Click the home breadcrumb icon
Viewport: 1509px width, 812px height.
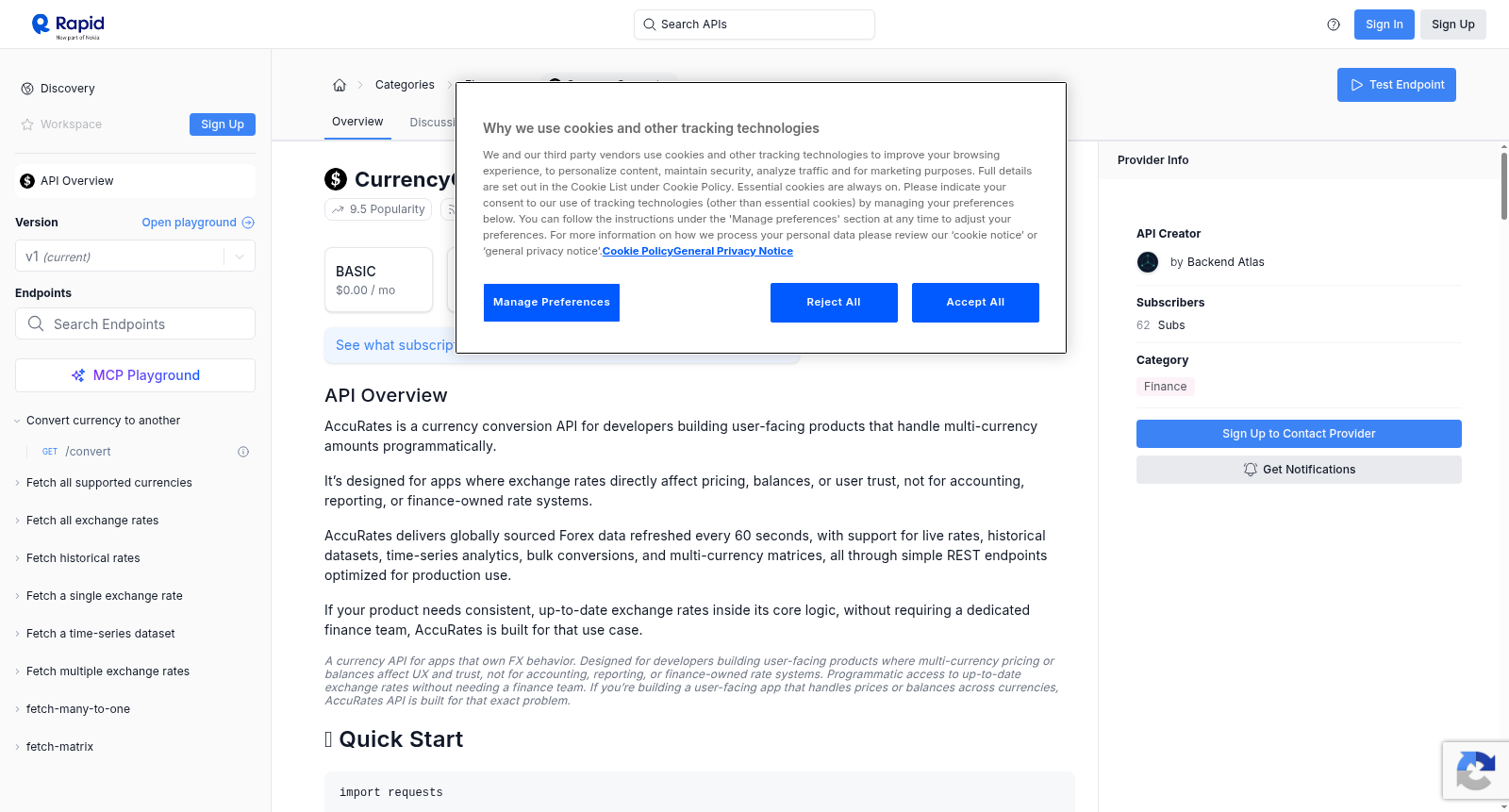340,85
